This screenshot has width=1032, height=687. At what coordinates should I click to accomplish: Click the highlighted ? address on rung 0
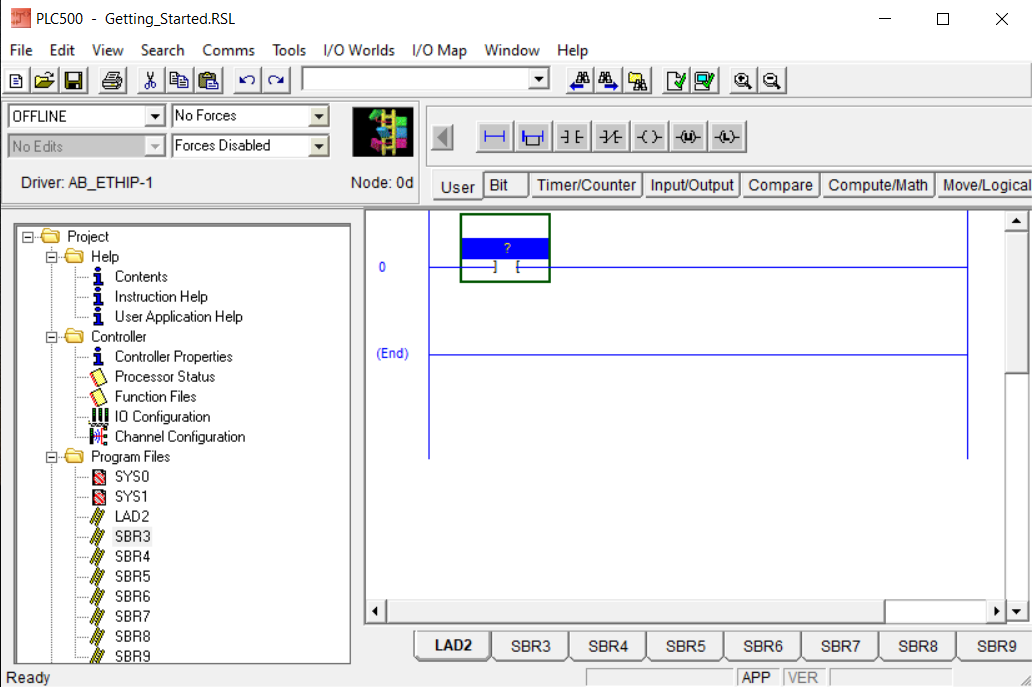tap(505, 248)
